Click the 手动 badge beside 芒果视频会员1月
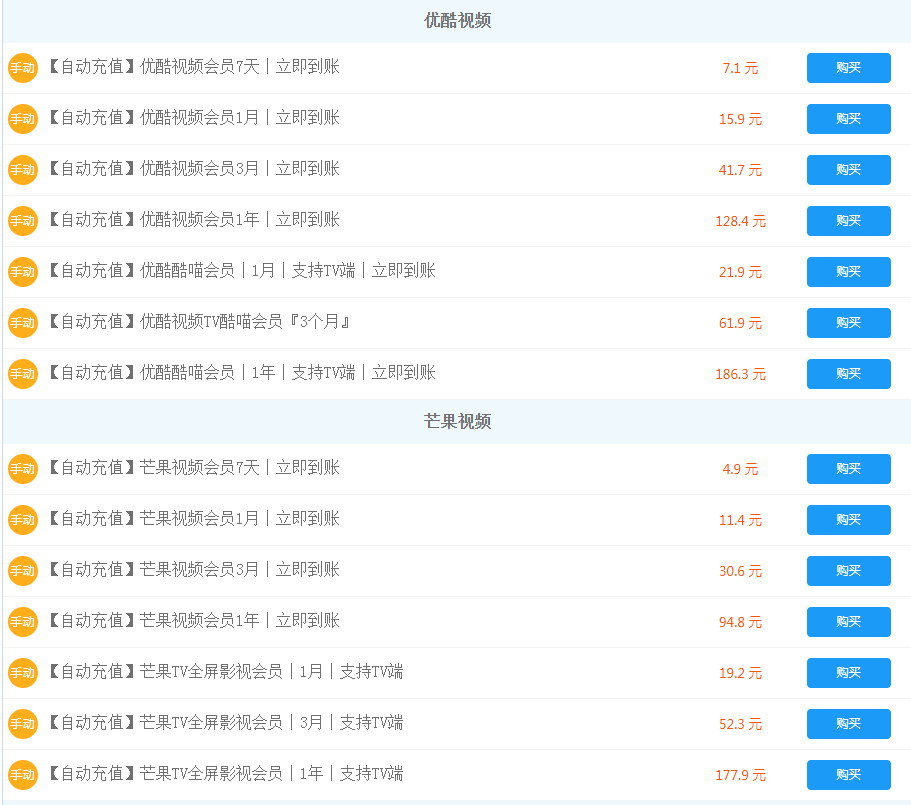 (23, 520)
